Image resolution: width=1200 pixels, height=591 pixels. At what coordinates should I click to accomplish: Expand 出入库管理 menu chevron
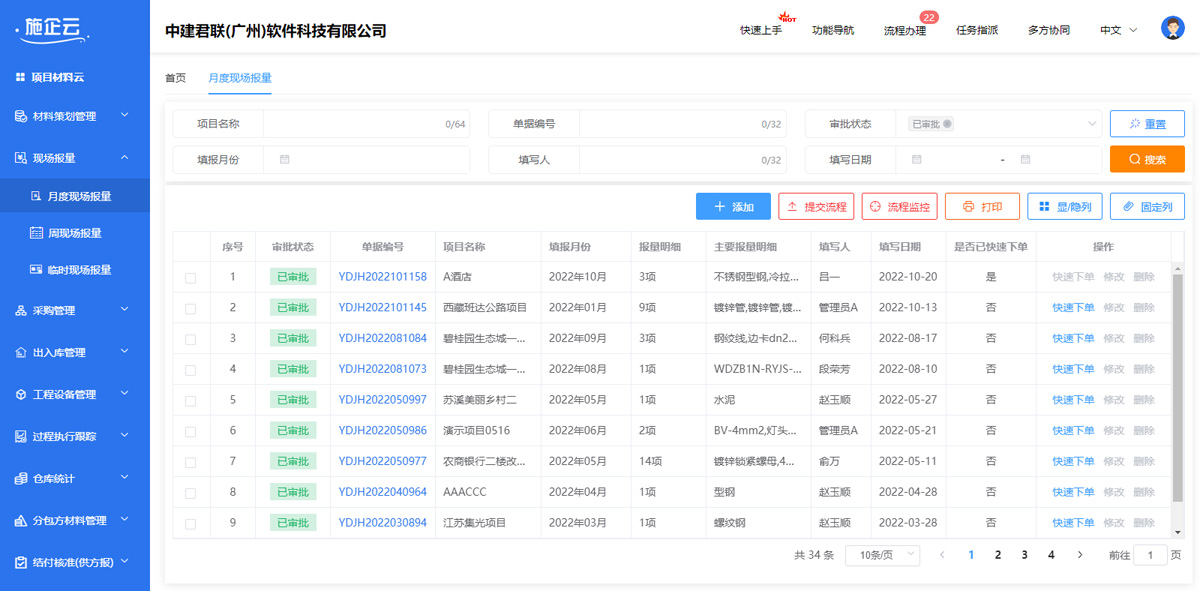tap(125, 353)
